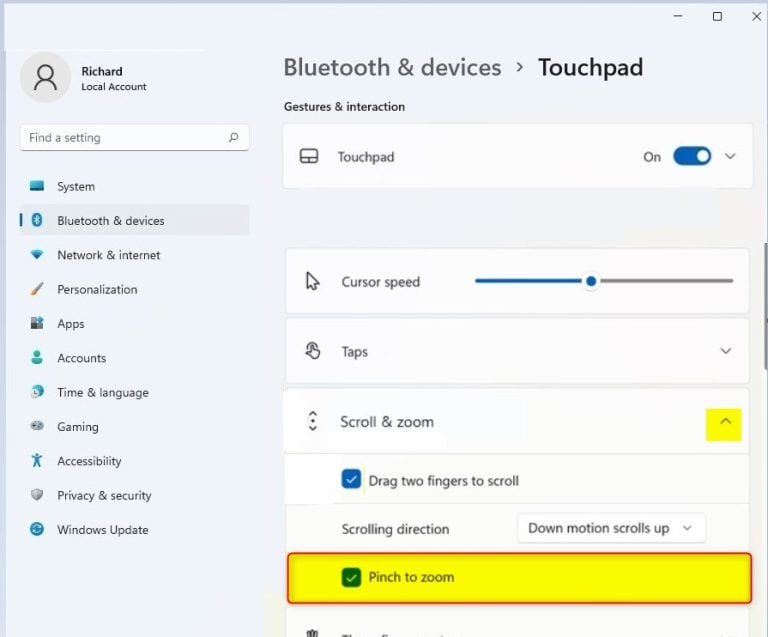
Task: Maximize the Settings window
Action: pos(717,17)
